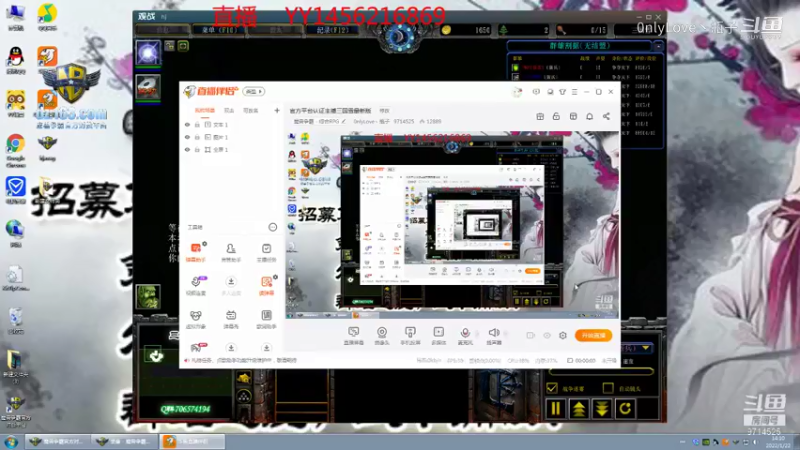Click the stream preview area

tap(452, 224)
